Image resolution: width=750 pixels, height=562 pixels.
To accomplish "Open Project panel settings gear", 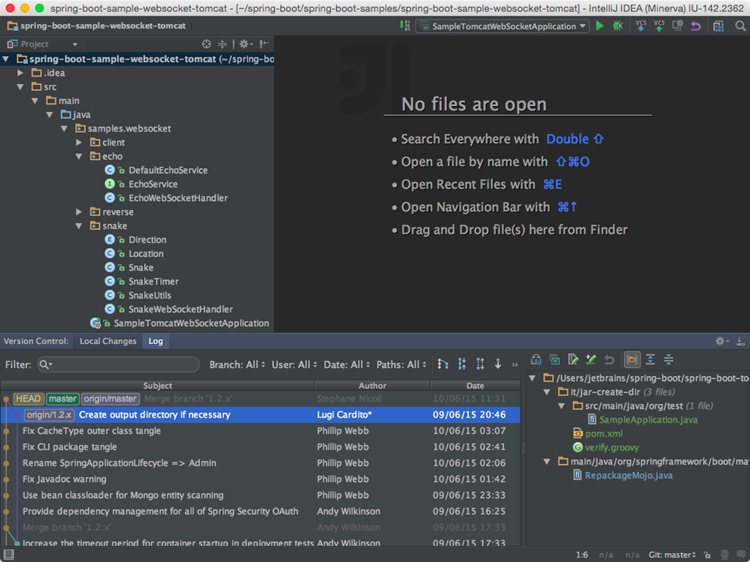I will 245,44.
